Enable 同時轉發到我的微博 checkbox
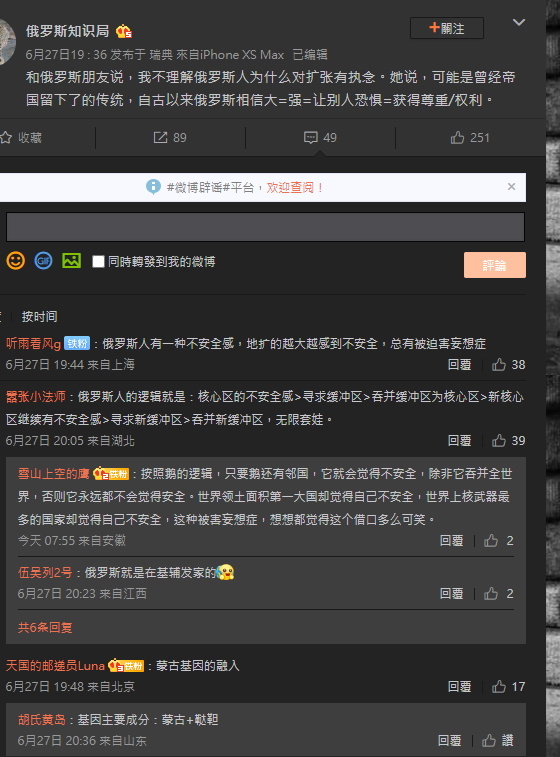This screenshot has height=757, width=560. pos(98,262)
